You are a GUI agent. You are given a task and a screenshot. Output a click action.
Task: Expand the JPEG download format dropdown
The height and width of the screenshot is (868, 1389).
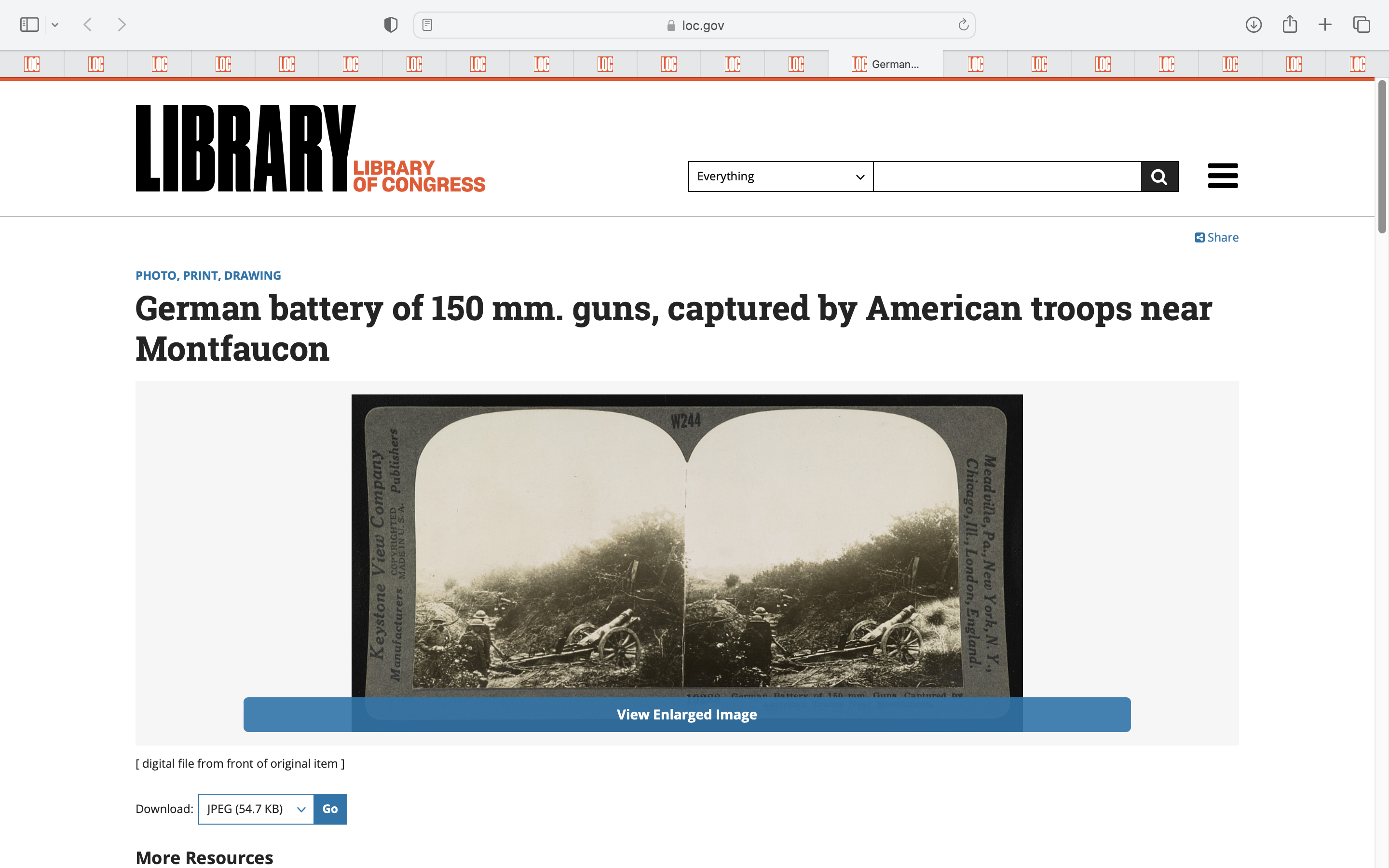(256, 809)
